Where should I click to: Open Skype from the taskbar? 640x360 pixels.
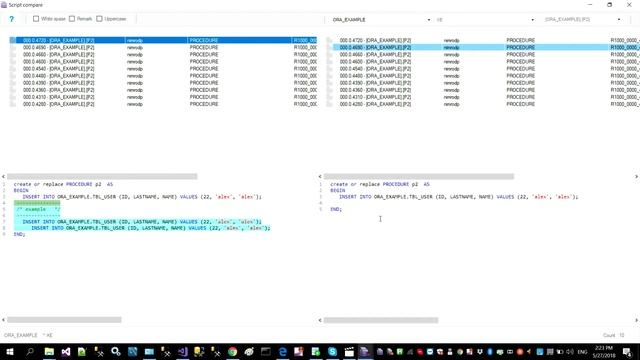[332, 351]
